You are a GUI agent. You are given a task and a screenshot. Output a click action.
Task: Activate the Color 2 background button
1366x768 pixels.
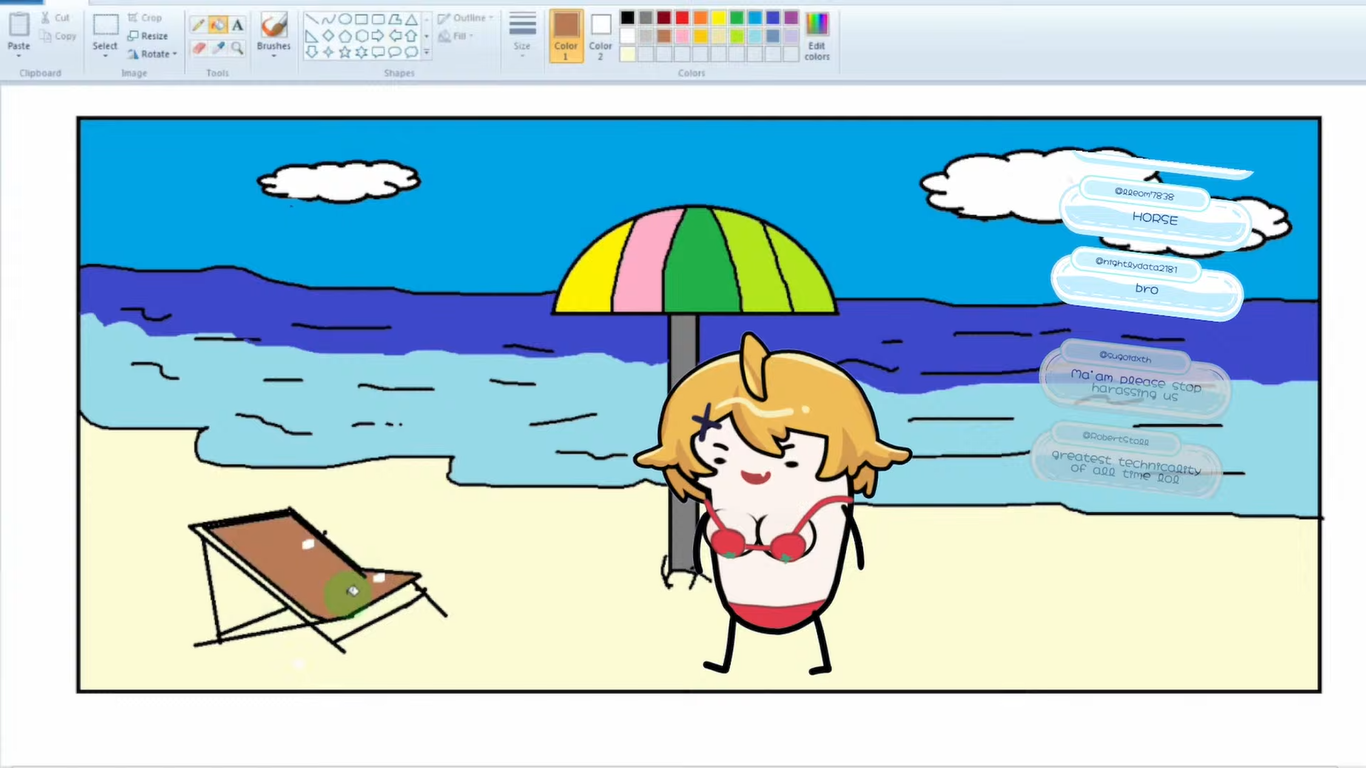600,35
